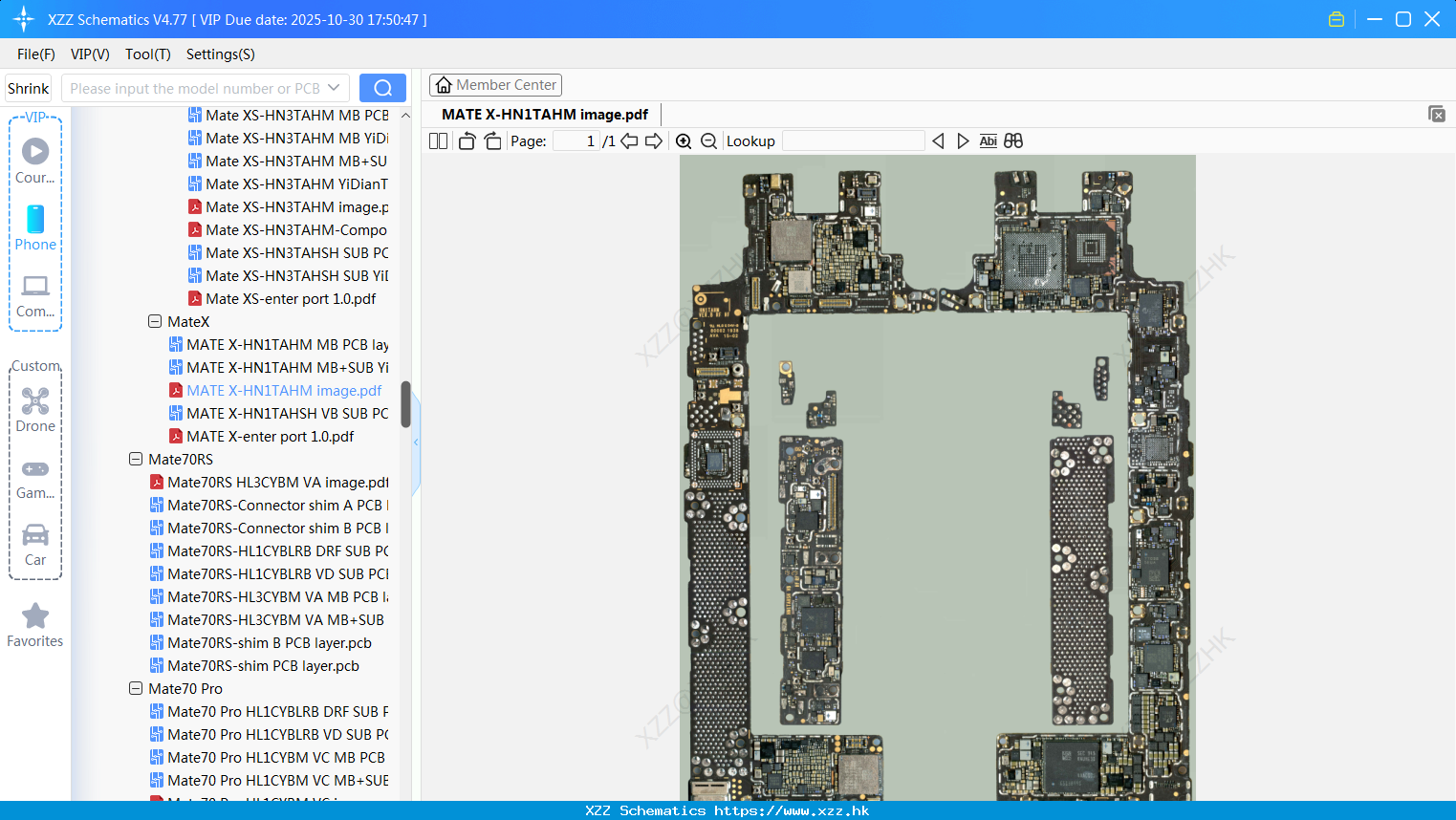Click the tree scroll-up arrow
This screenshot has height=820, width=1456.
[x=405, y=116]
